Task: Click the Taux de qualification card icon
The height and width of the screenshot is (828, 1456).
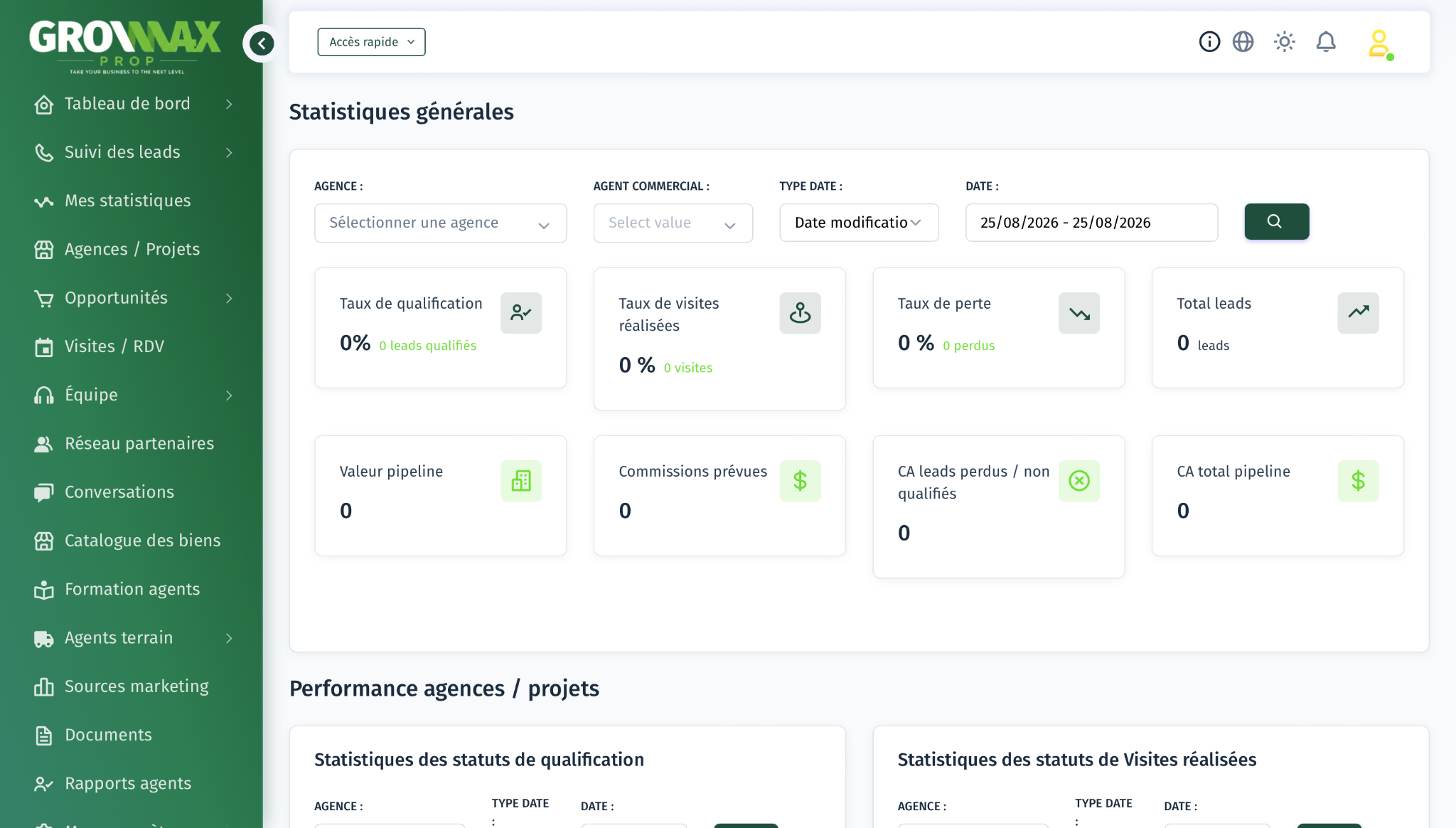Action: coord(520,313)
